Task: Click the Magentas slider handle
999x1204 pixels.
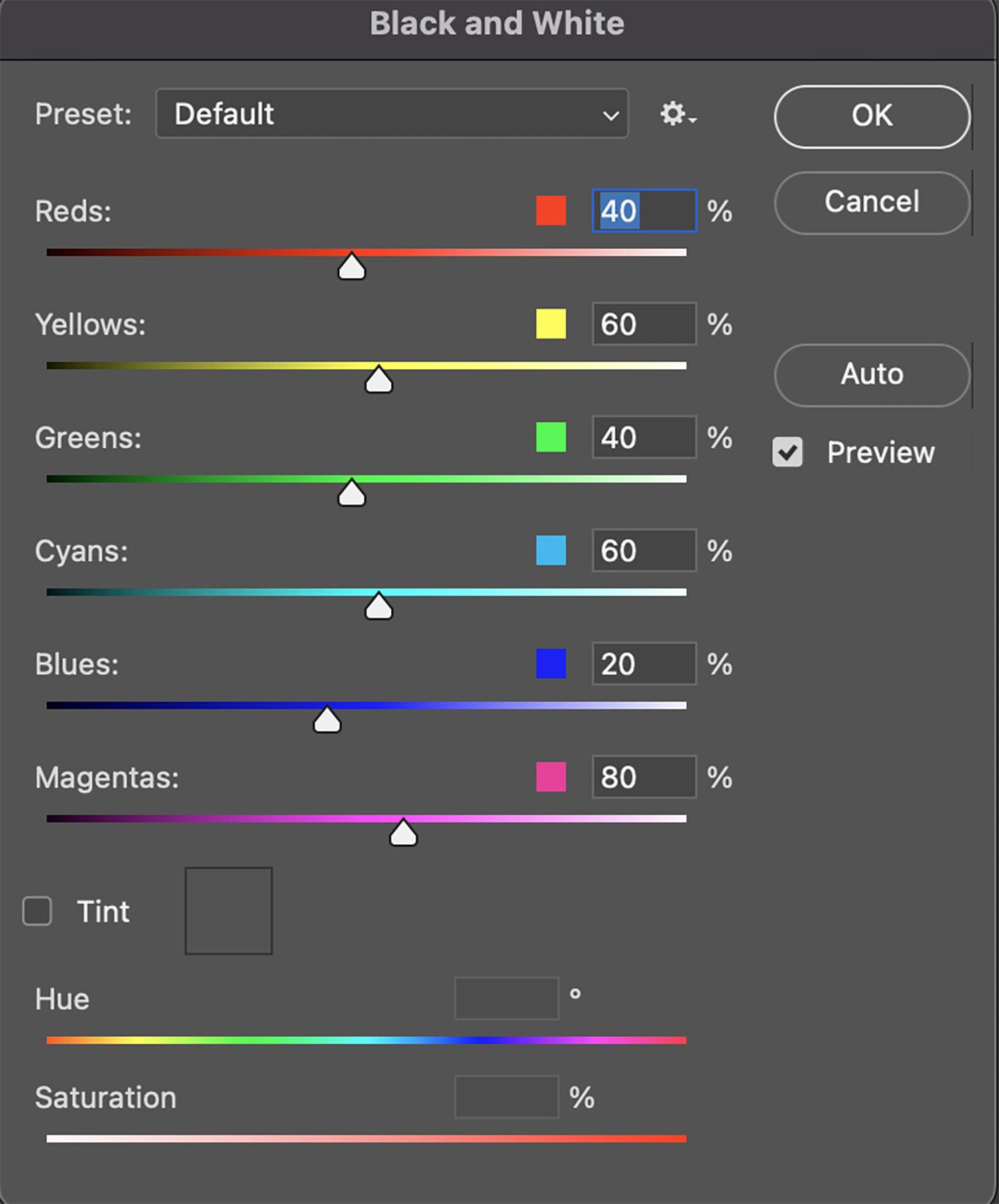Action: pos(403,833)
